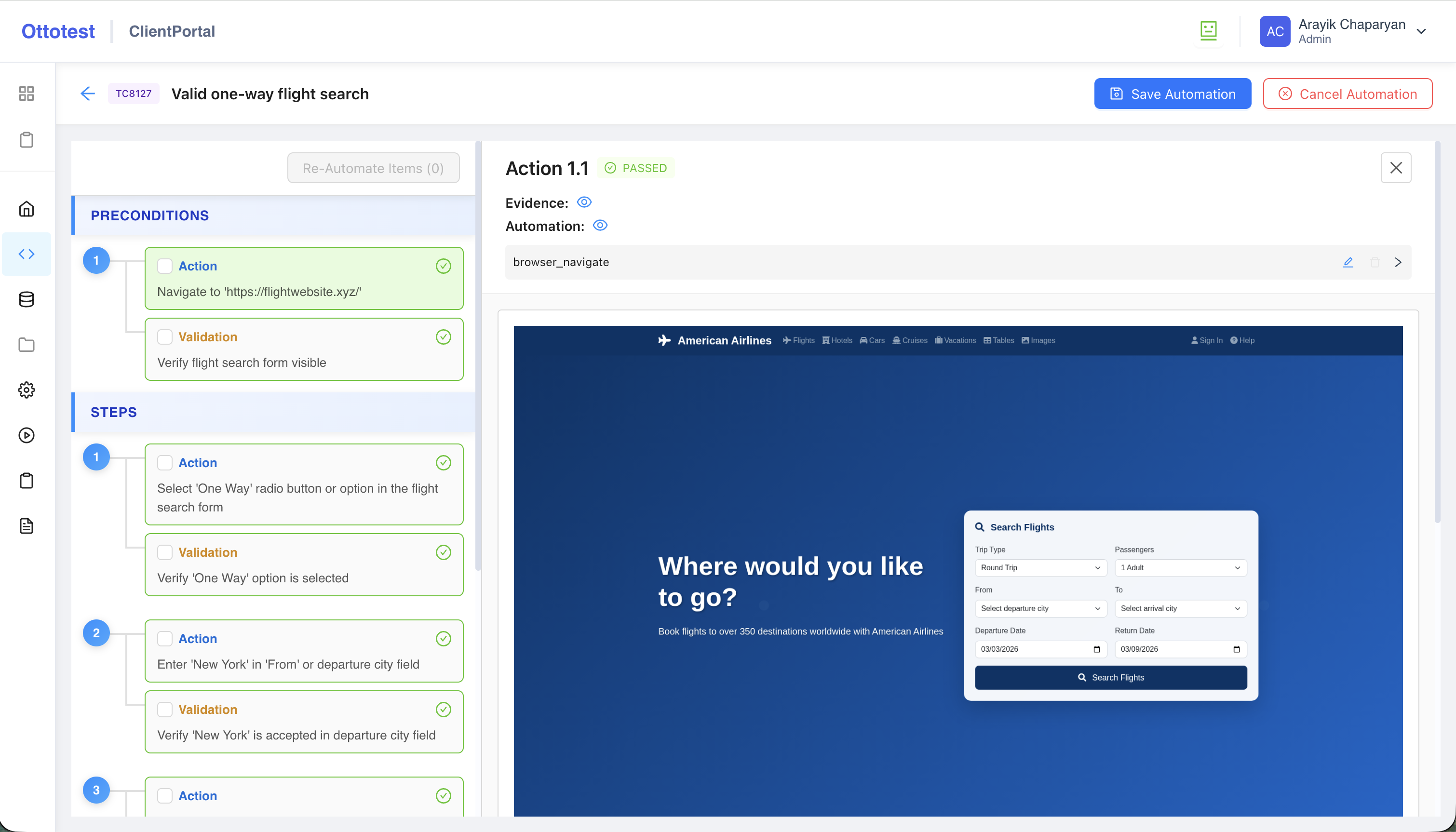Click the back arrow next to TC8127
Viewport: 1456px width, 832px height.
(x=87, y=94)
